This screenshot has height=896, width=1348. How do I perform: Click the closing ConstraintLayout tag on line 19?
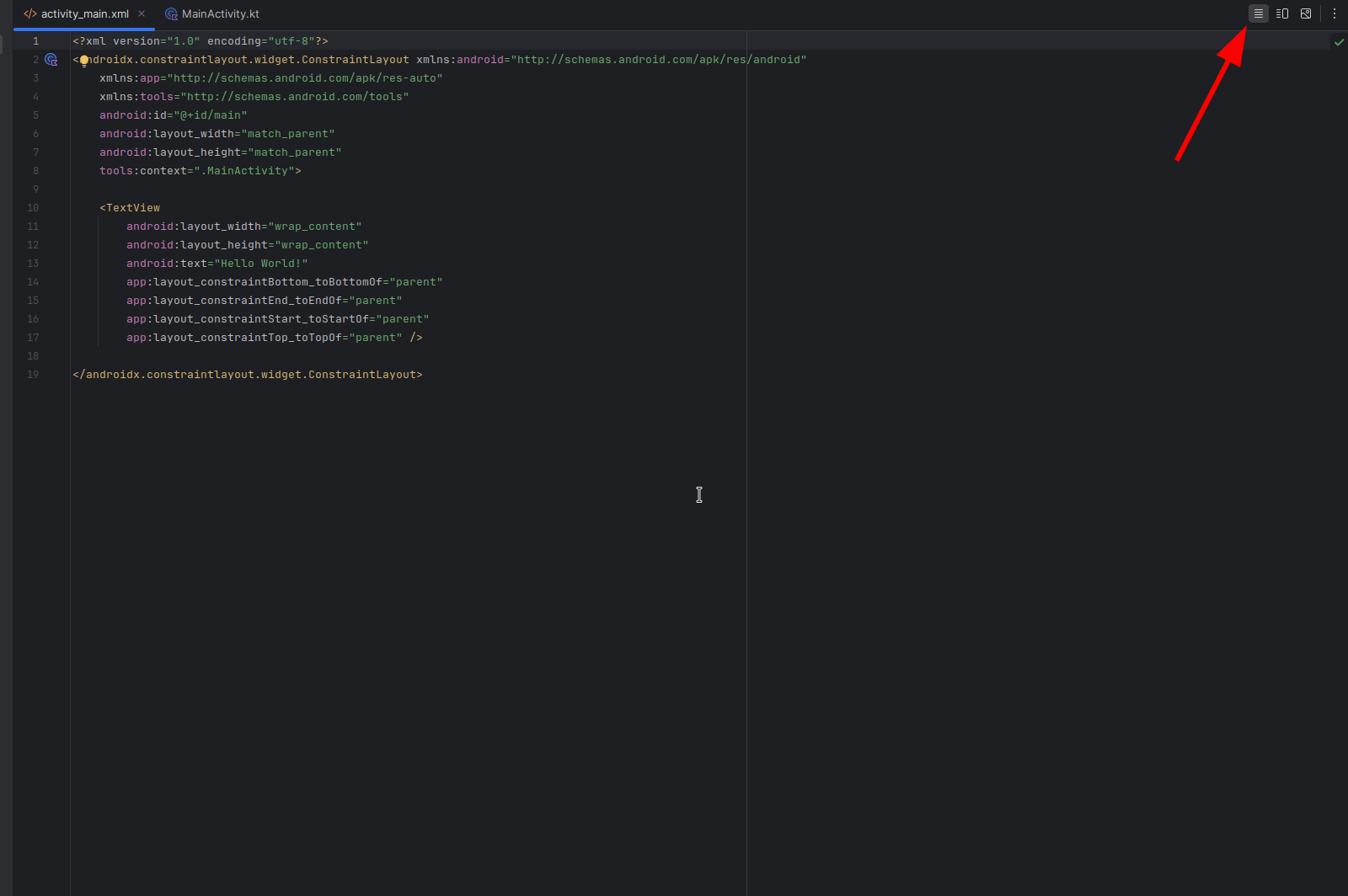pos(248,375)
